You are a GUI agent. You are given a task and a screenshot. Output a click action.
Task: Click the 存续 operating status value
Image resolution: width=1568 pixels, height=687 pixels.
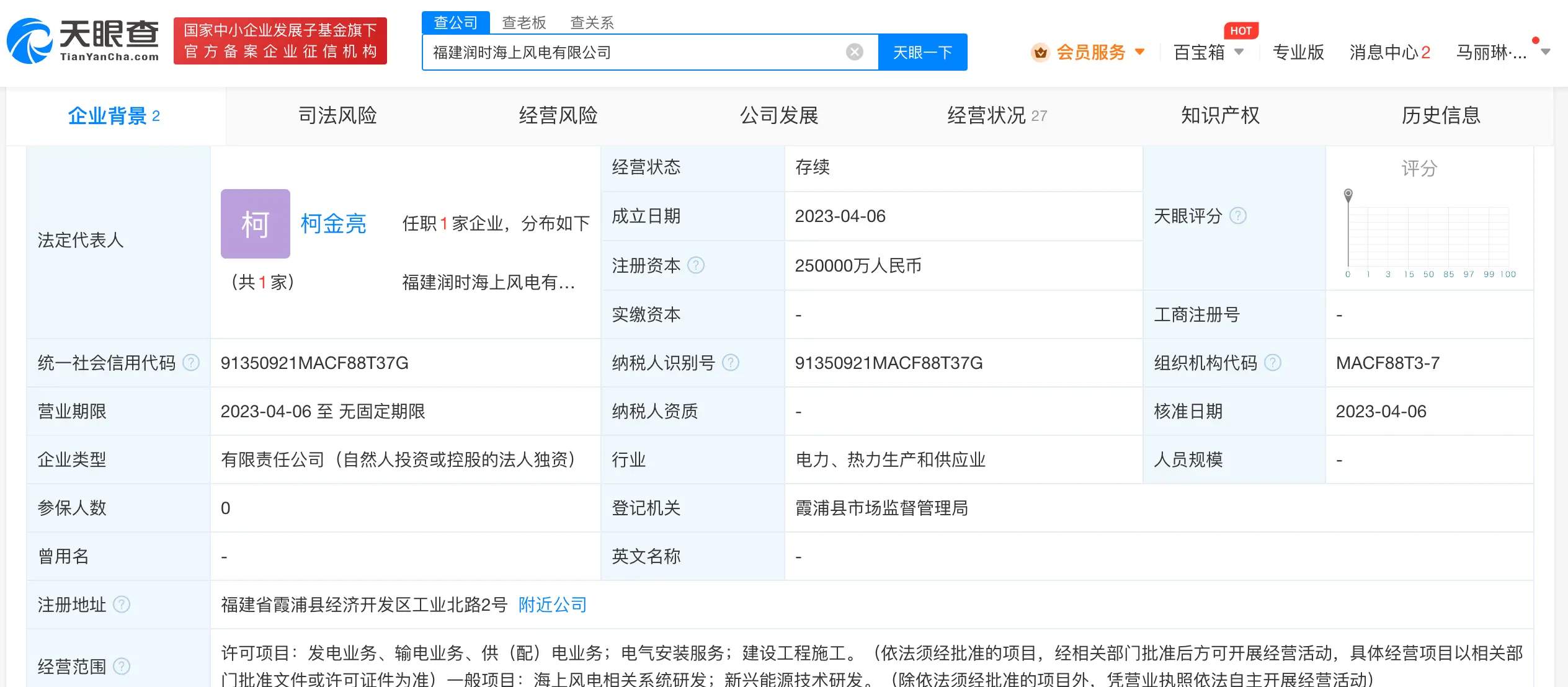click(x=813, y=167)
